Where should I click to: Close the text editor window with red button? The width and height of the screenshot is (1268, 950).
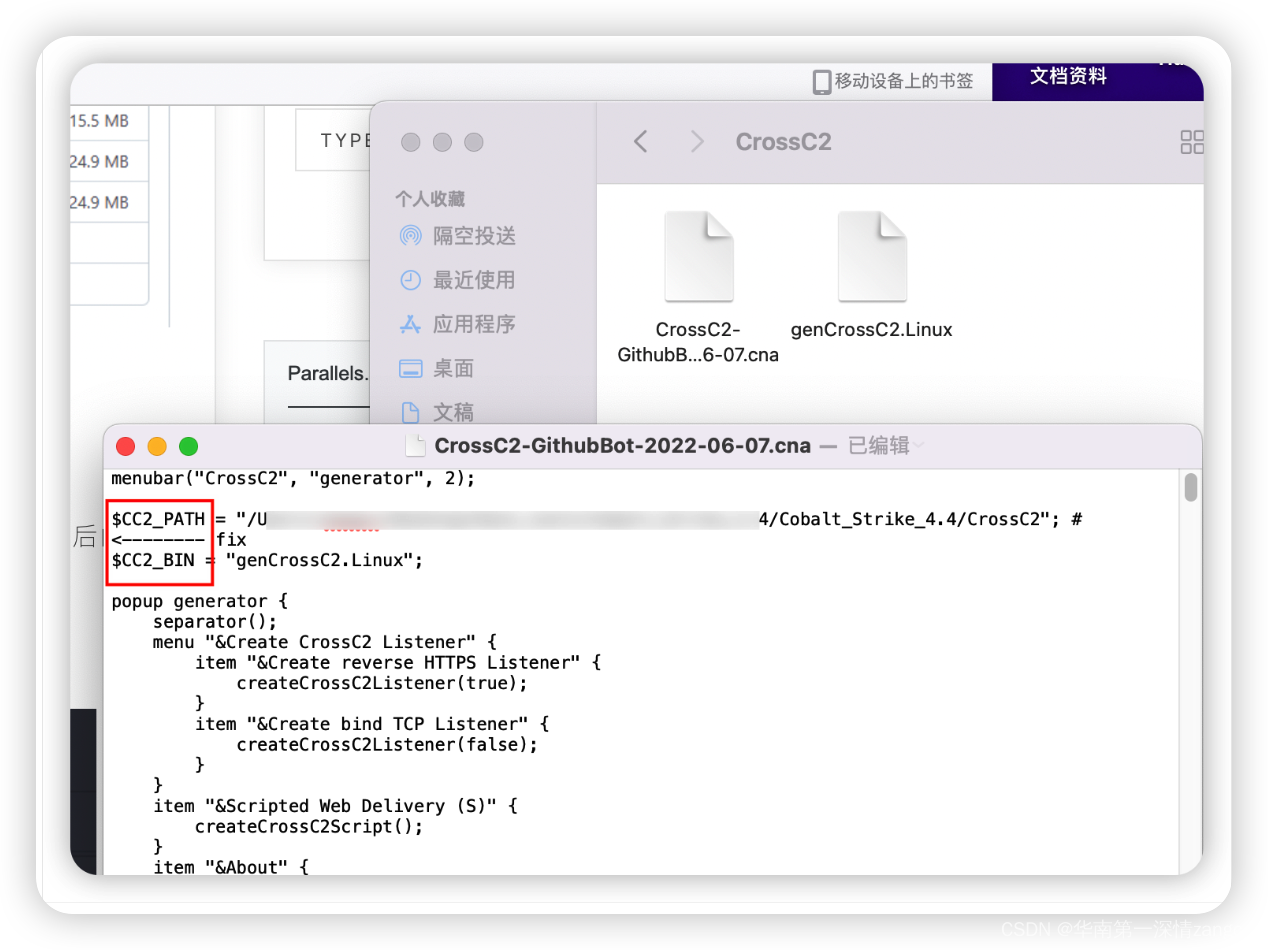click(x=125, y=446)
